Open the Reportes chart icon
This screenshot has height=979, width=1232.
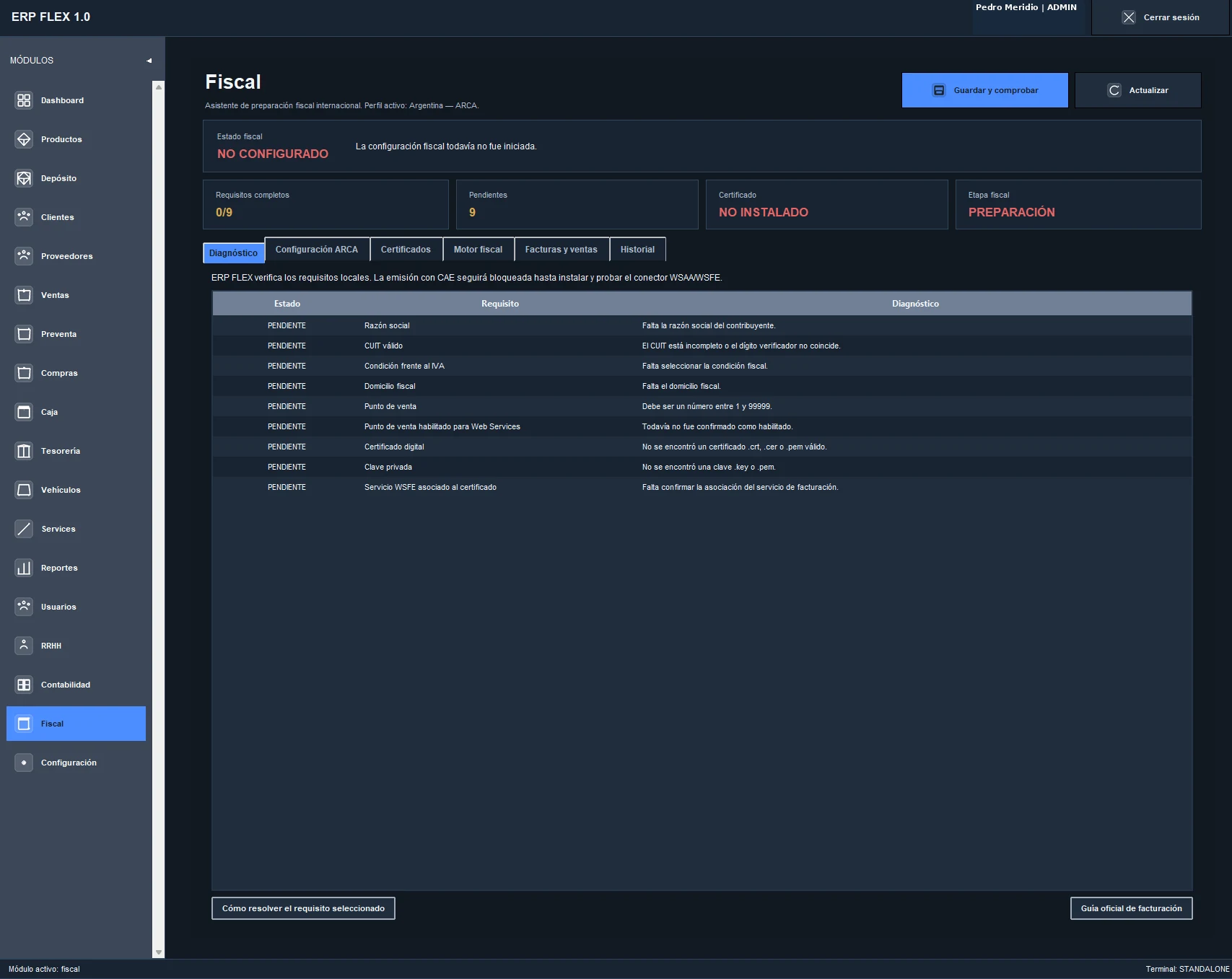tap(24, 568)
